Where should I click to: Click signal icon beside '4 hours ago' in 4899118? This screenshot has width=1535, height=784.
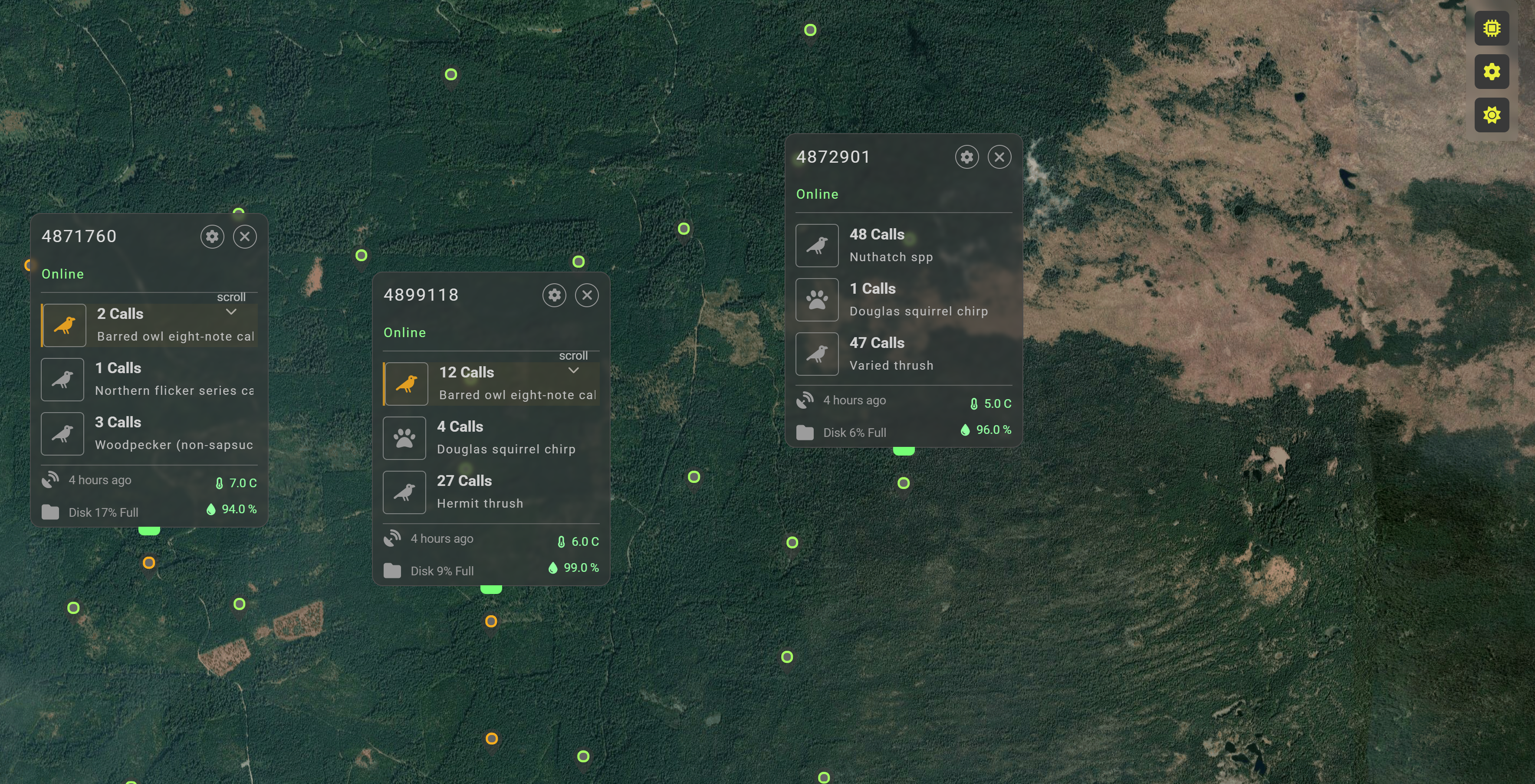click(392, 538)
